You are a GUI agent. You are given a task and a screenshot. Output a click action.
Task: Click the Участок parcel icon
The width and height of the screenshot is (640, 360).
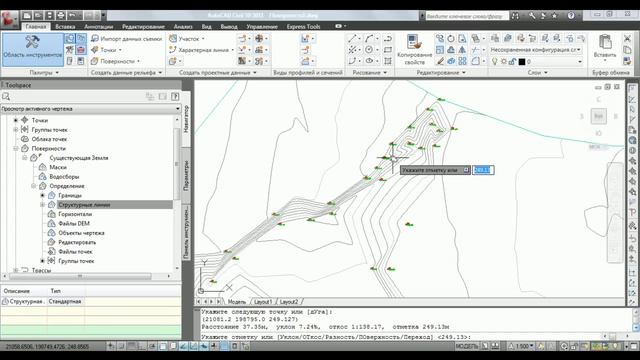[173, 38]
